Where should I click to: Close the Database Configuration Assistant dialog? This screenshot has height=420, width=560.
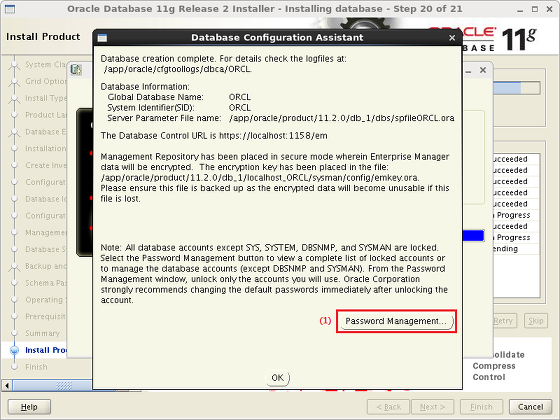[x=452, y=38]
